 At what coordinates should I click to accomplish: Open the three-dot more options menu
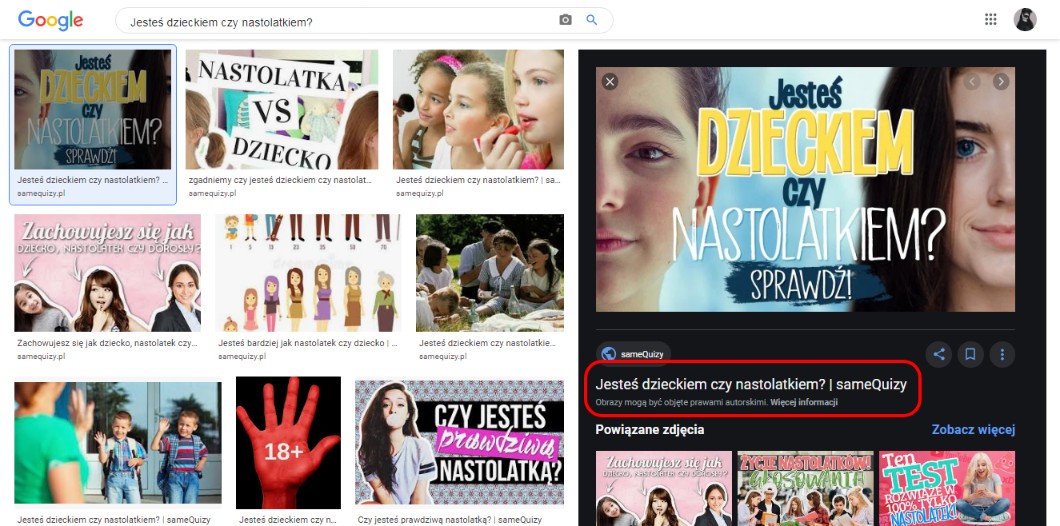1001,353
